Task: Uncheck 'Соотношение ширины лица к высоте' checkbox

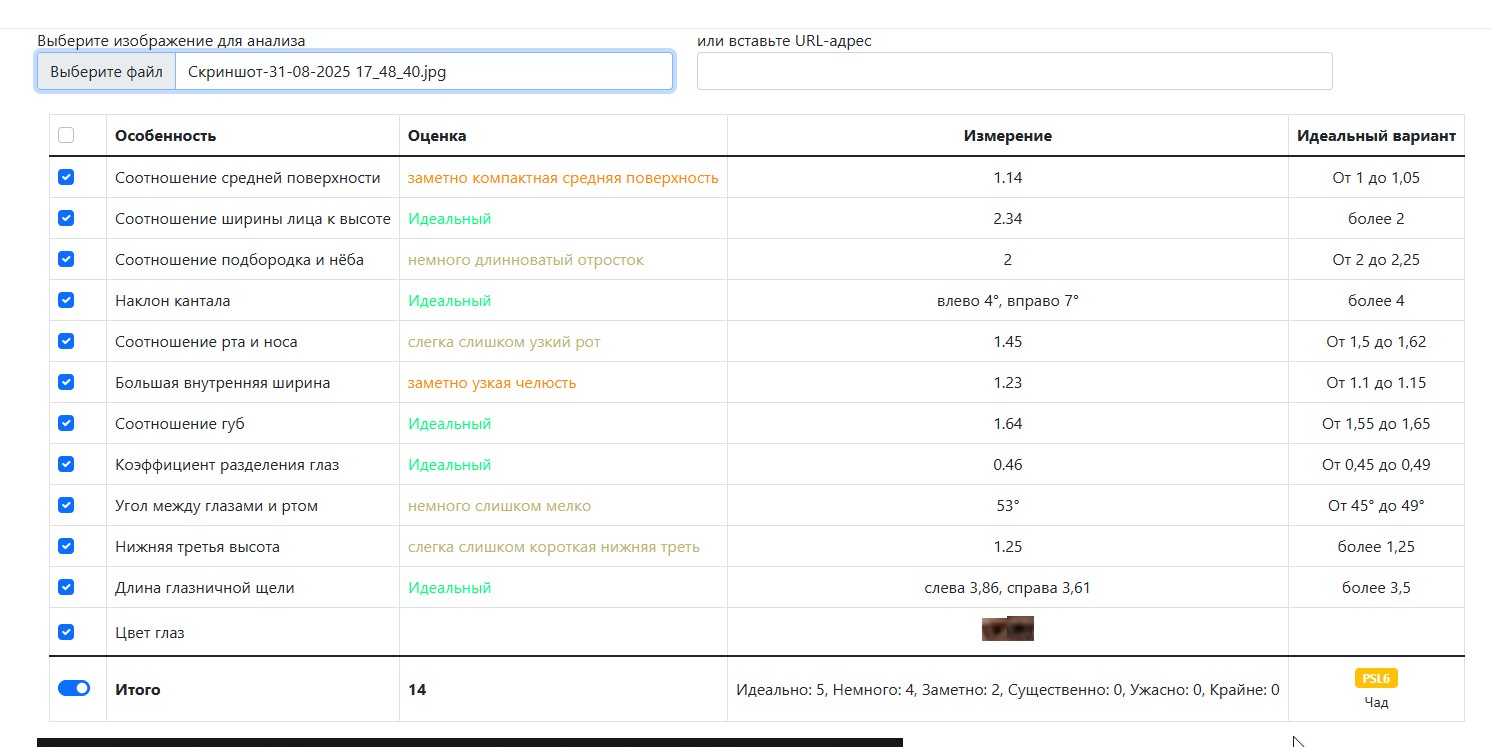Action: (x=66, y=218)
